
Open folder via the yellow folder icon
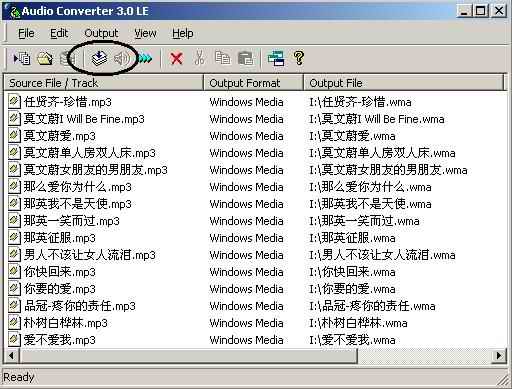pos(45,59)
